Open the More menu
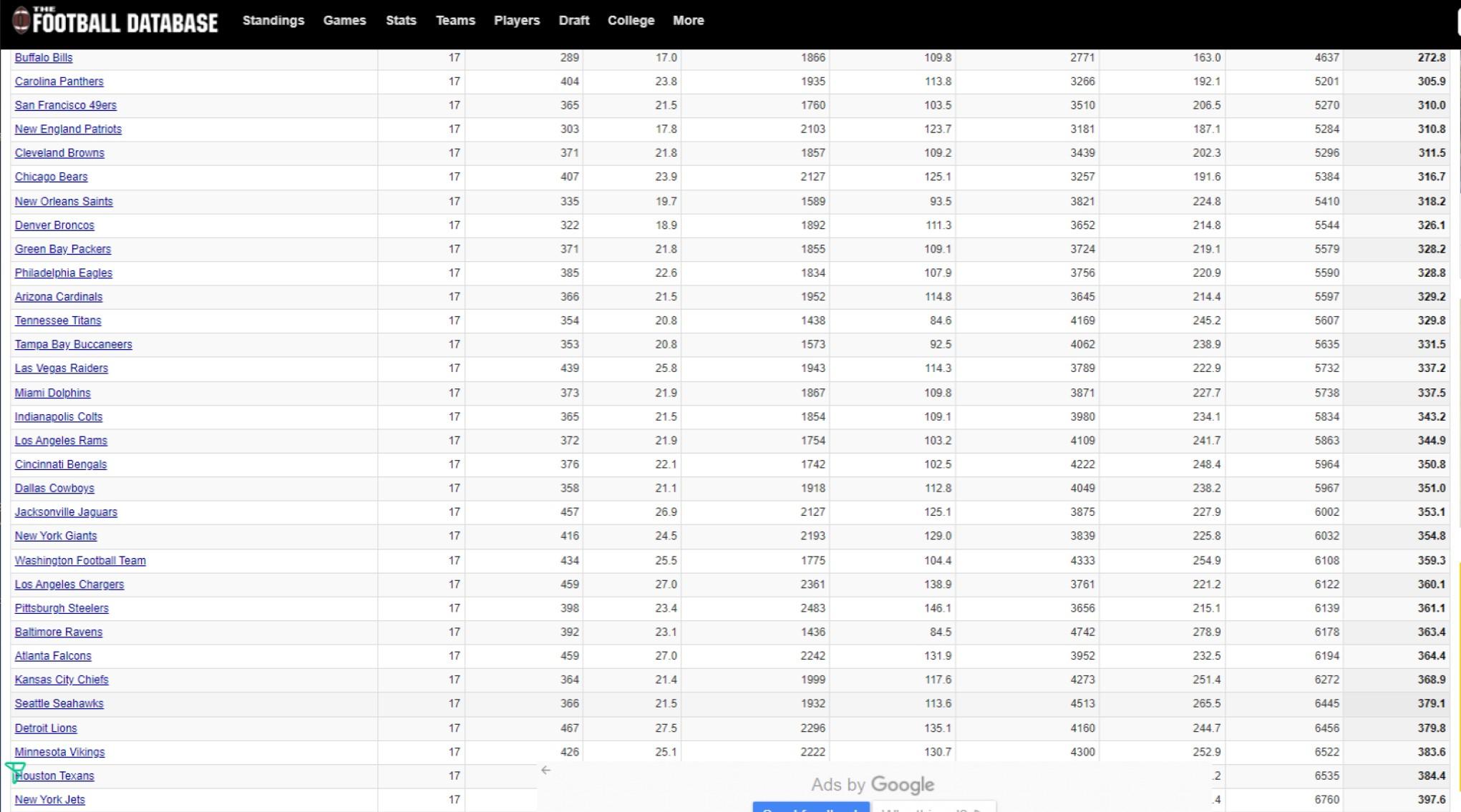The height and width of the screenshot is (812, 1461). pos(688,21)
